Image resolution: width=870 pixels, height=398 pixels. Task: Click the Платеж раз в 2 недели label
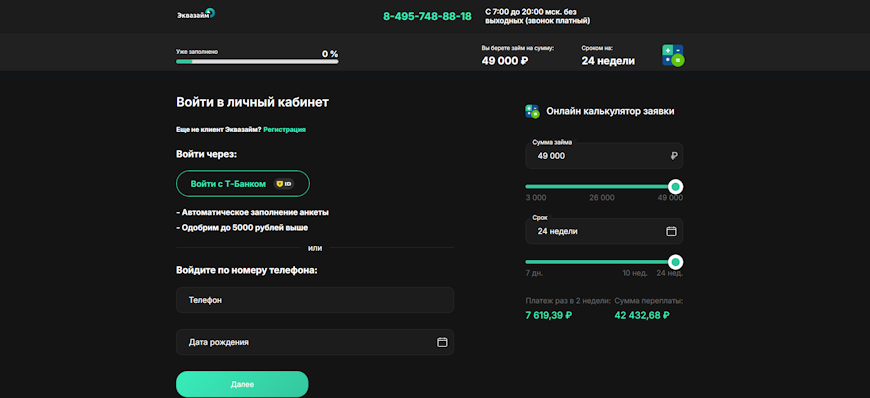pyautogui.click(x=568, y=301)
